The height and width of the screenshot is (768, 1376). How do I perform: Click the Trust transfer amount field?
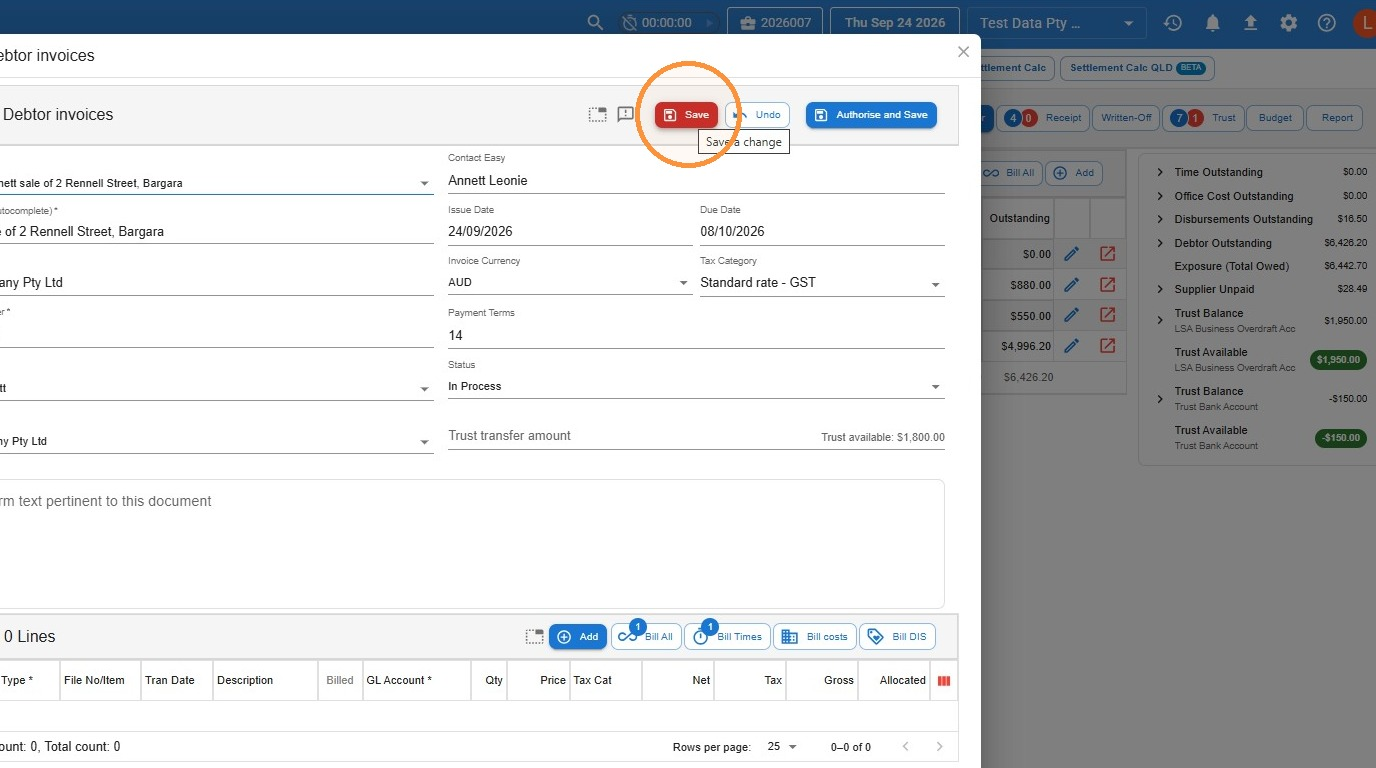coord(696,436)
